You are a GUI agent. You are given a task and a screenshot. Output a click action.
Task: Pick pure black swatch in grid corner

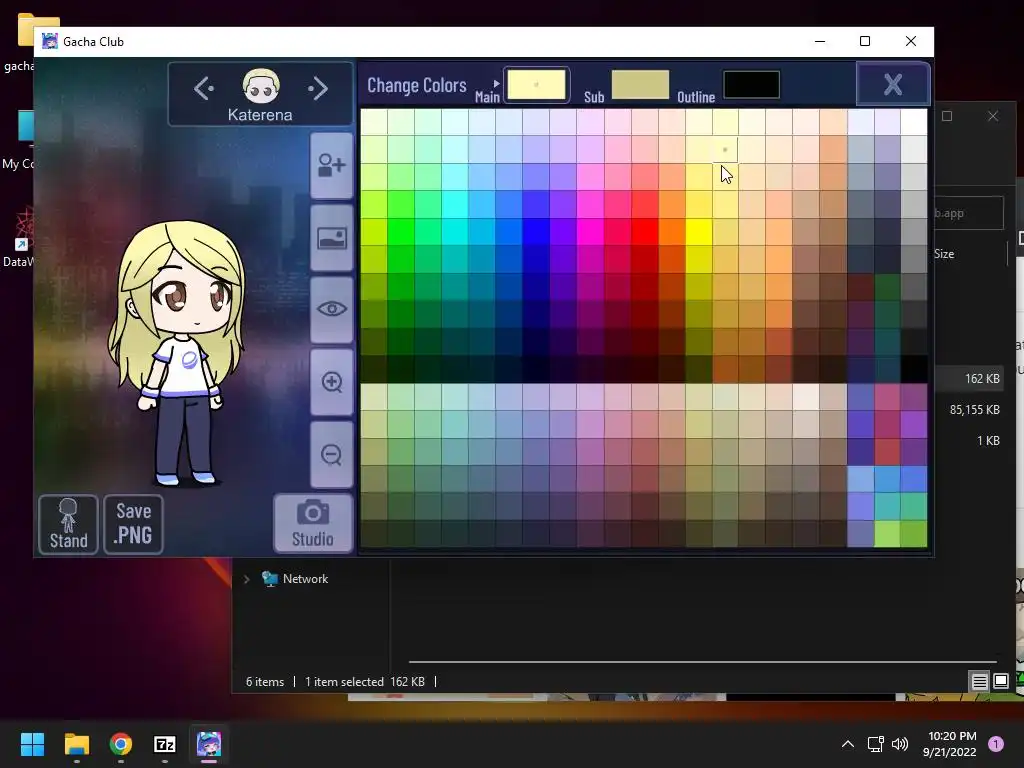(914, 369)
